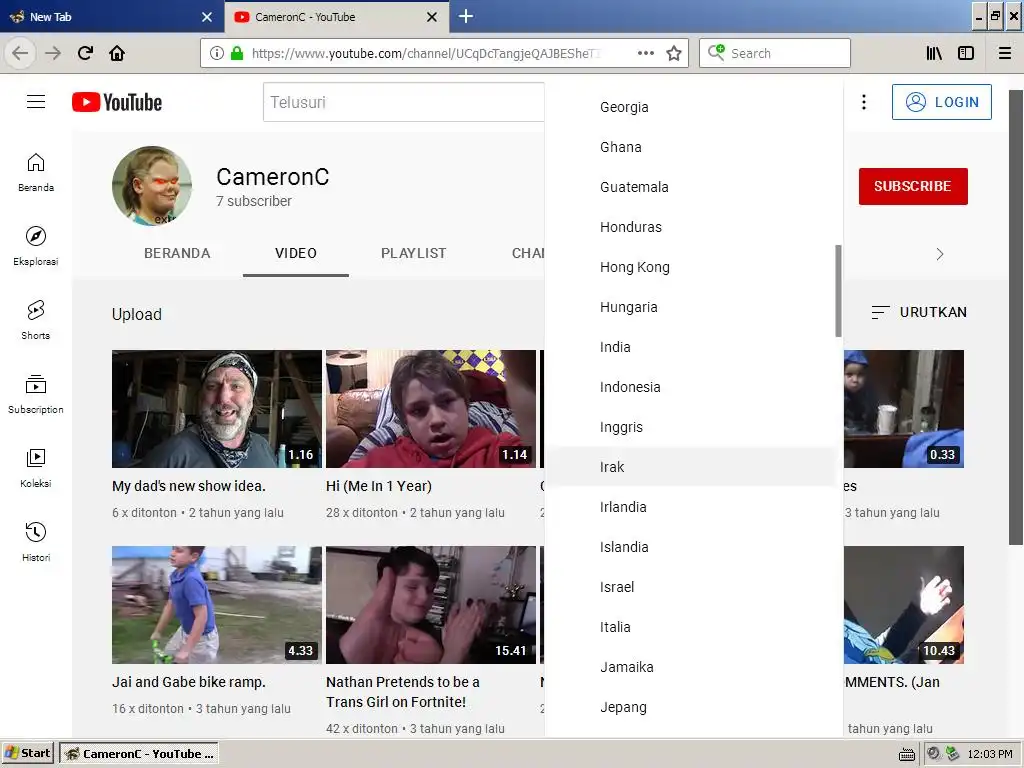Open Shorts in the sidebar
Screen dimensions: 1024x768
[x=36, y=320]
